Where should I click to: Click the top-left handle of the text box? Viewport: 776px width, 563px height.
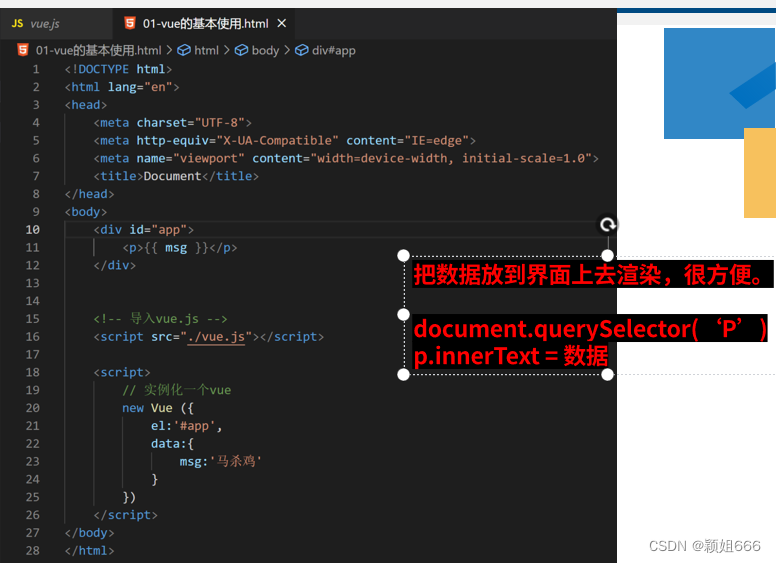tap(403, 255)
